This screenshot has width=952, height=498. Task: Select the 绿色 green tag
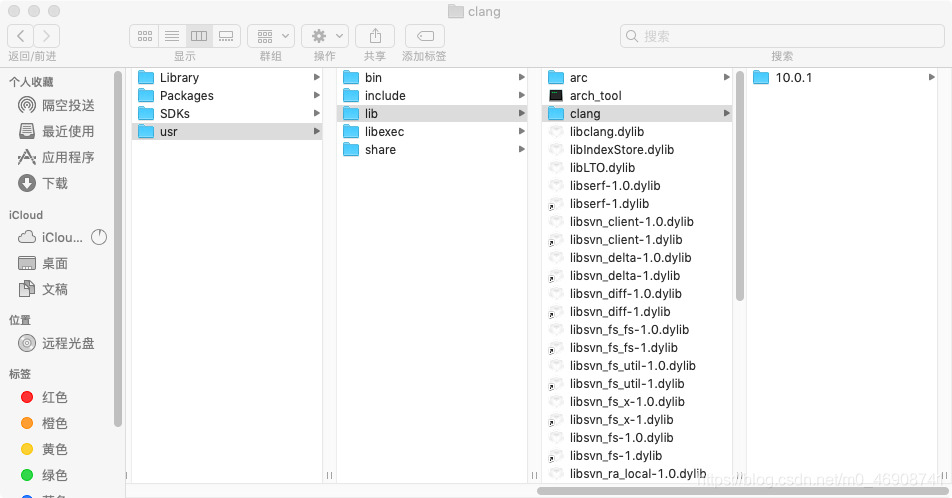(x=44, y=476)
